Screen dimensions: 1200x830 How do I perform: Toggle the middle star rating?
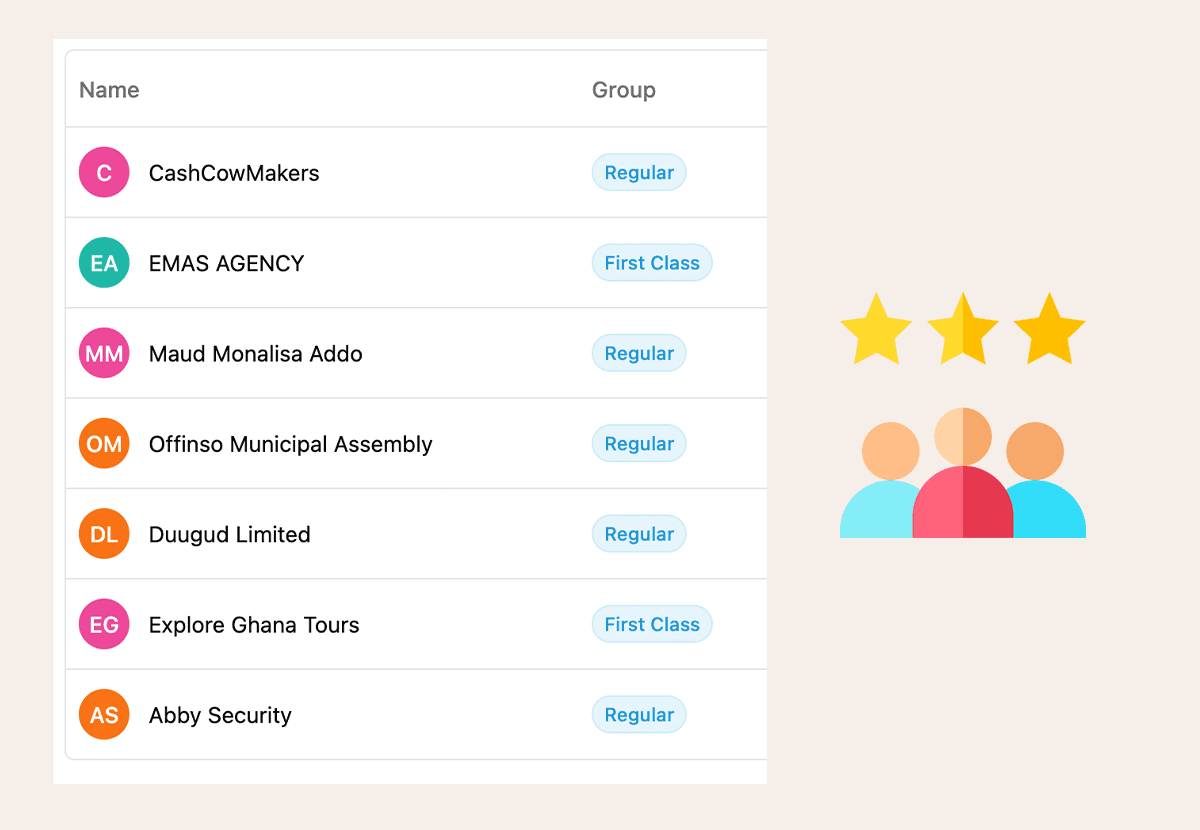963,327
